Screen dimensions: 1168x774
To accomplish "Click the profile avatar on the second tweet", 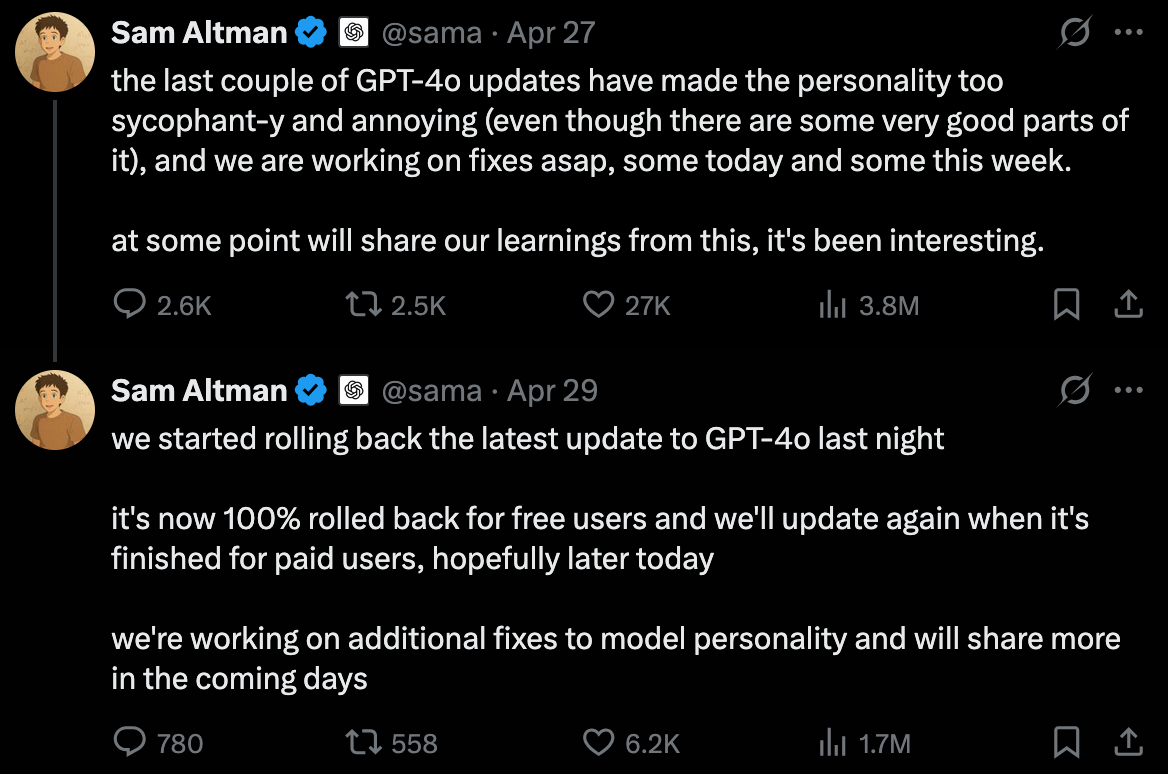I will pyautogui.click(x=55, y=410).
